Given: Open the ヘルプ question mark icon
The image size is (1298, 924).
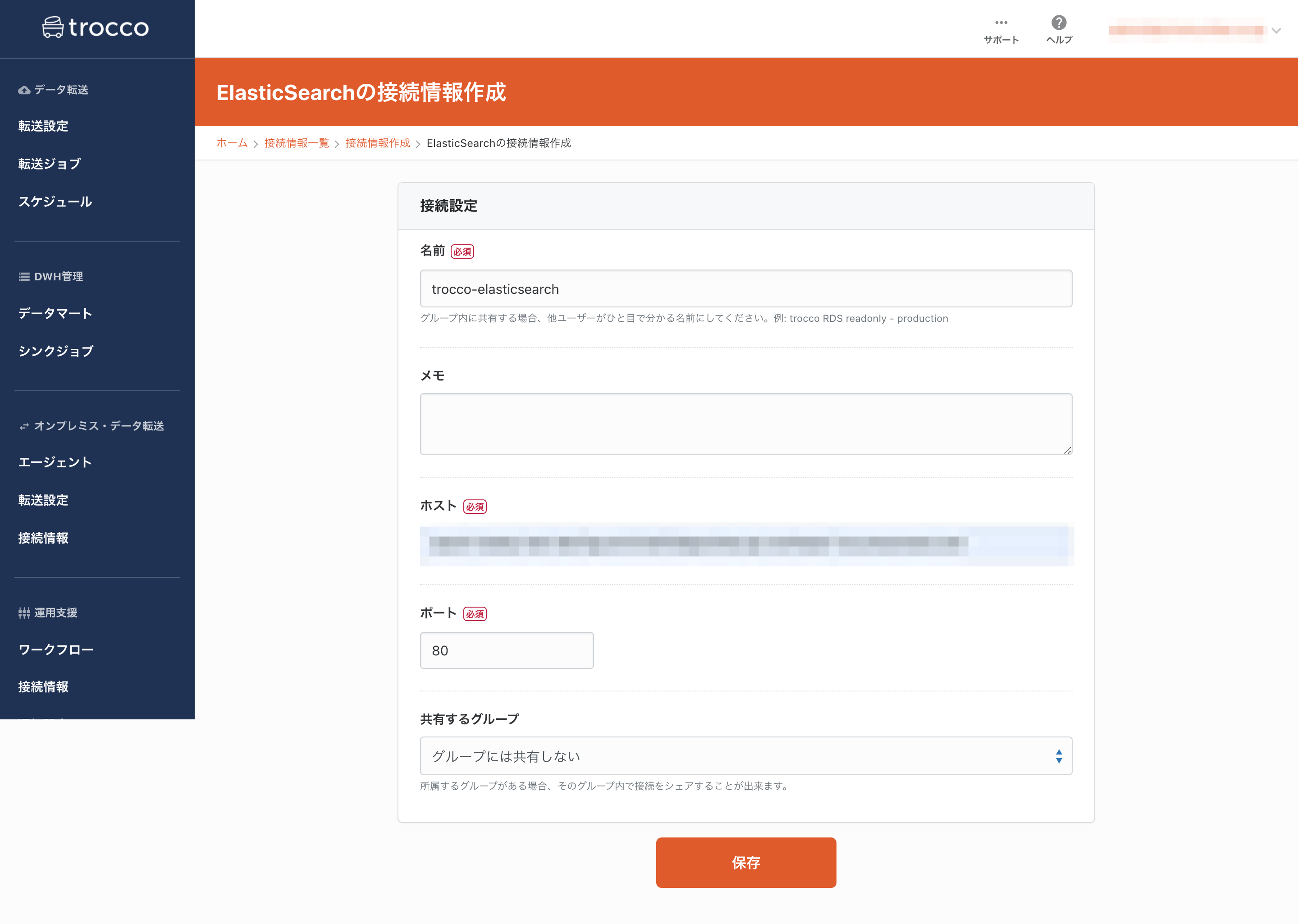Looking at the screenshot, I should [1059, 23].
